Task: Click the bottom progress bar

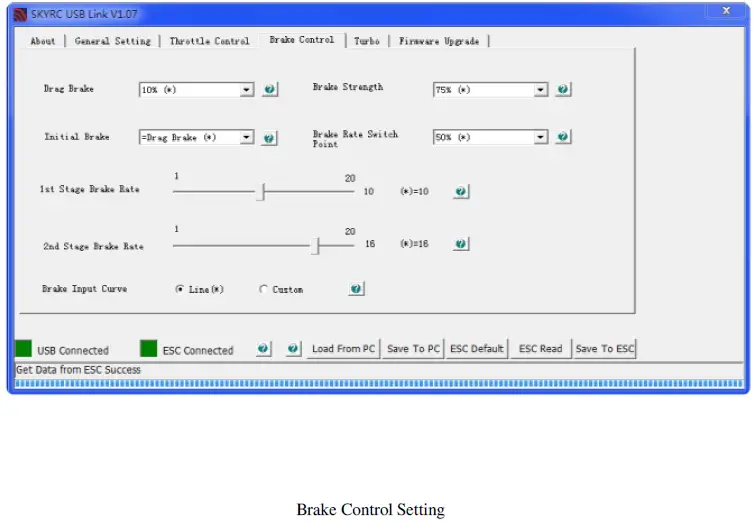Action: 379,384
